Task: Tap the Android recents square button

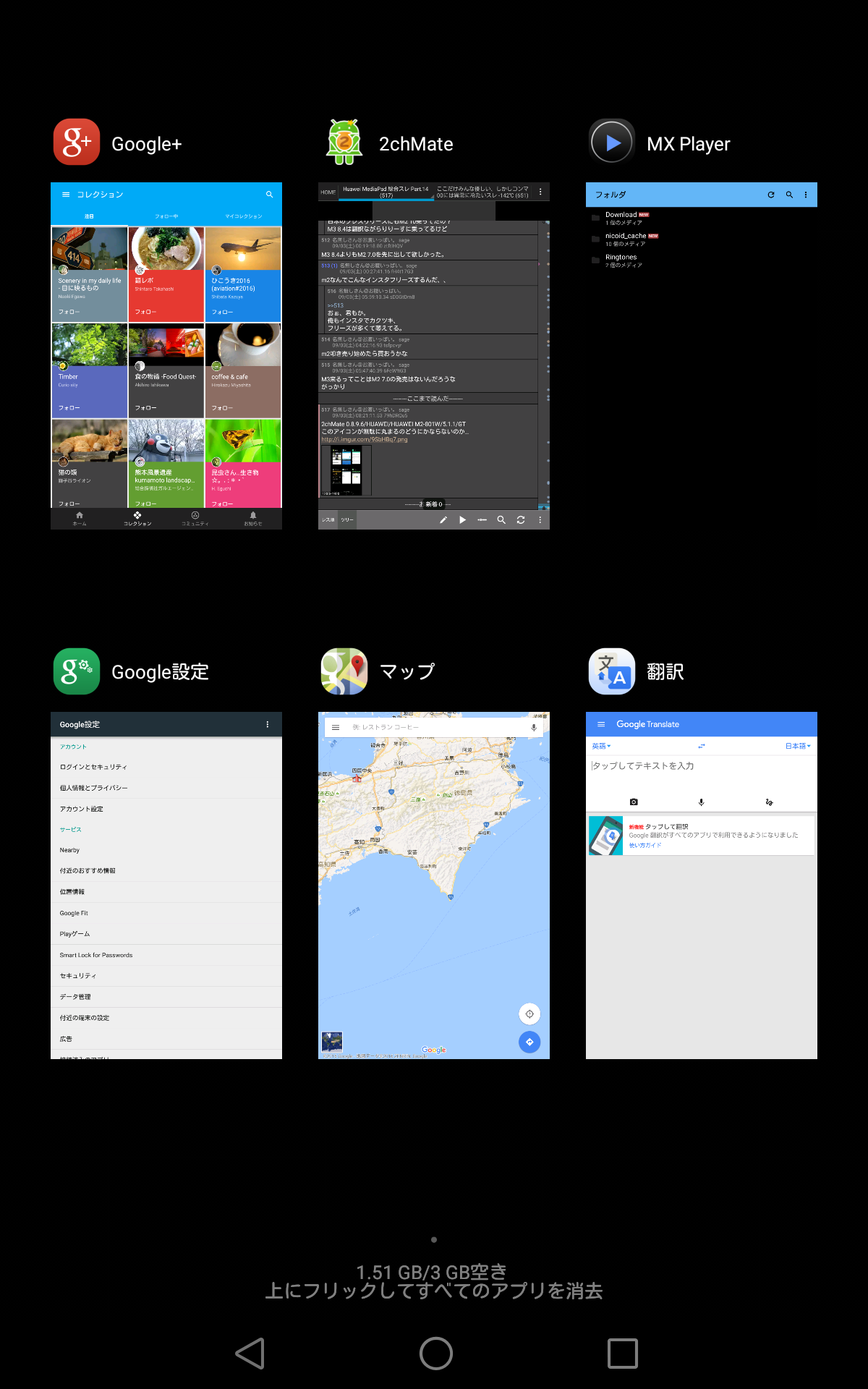Action: pyautogui.click(x=623, y=1353)
